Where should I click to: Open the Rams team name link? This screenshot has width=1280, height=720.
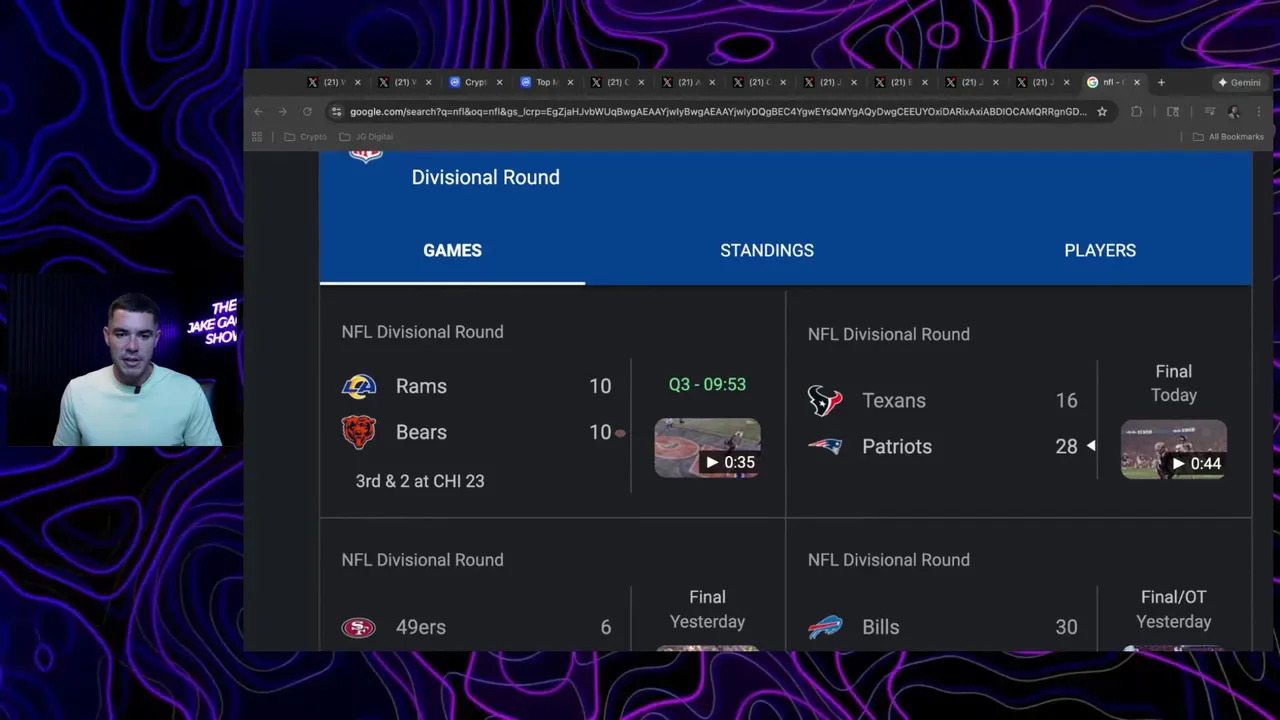pos(421,386)
